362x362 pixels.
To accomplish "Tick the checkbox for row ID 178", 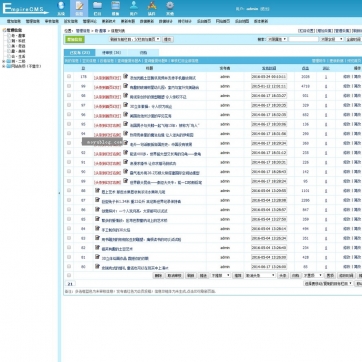I will pyautogui.click(x=69, y=76).
